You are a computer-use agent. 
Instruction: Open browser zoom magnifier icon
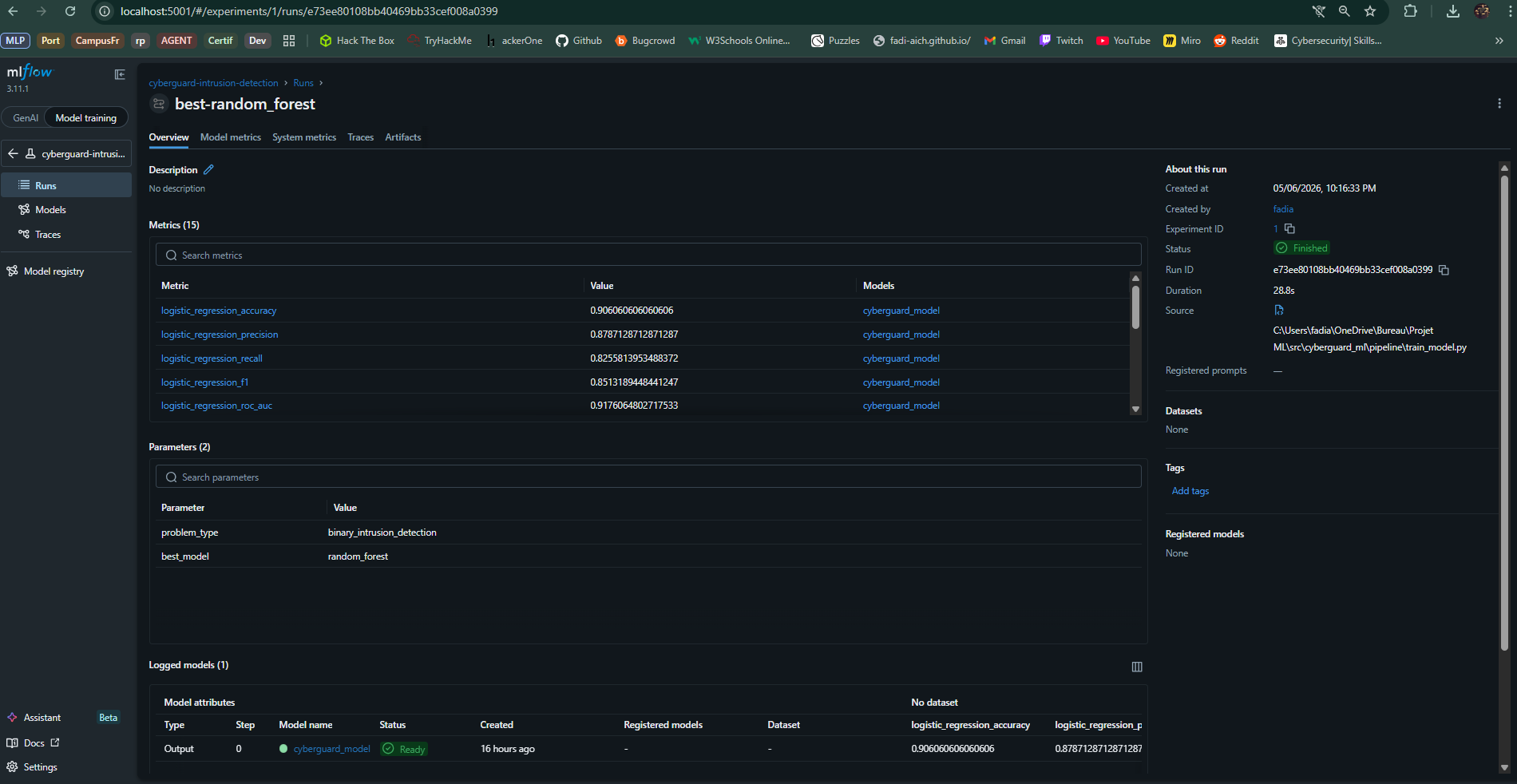[x=1345, y=11]
